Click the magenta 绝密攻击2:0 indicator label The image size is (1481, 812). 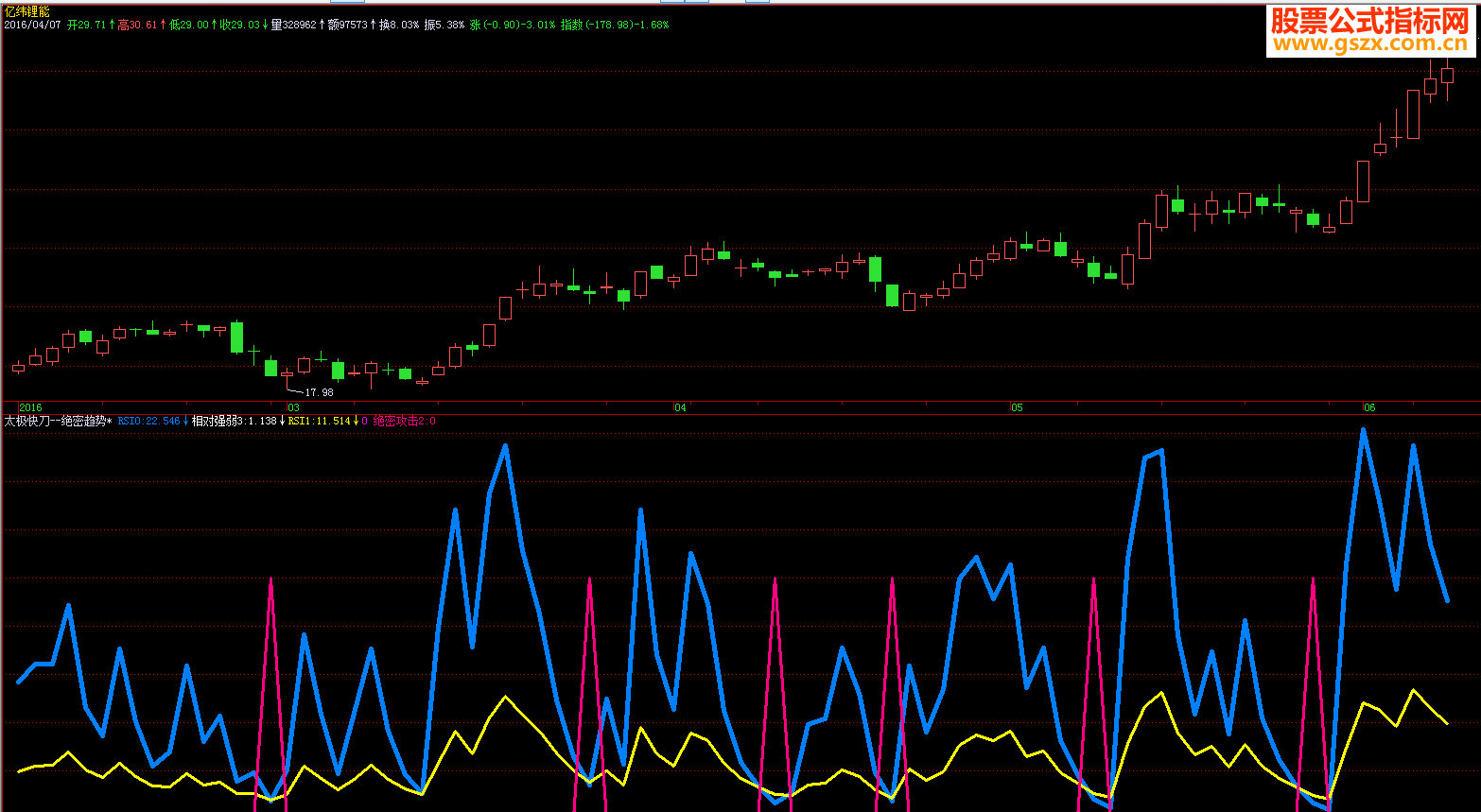(x=405, y=422)
